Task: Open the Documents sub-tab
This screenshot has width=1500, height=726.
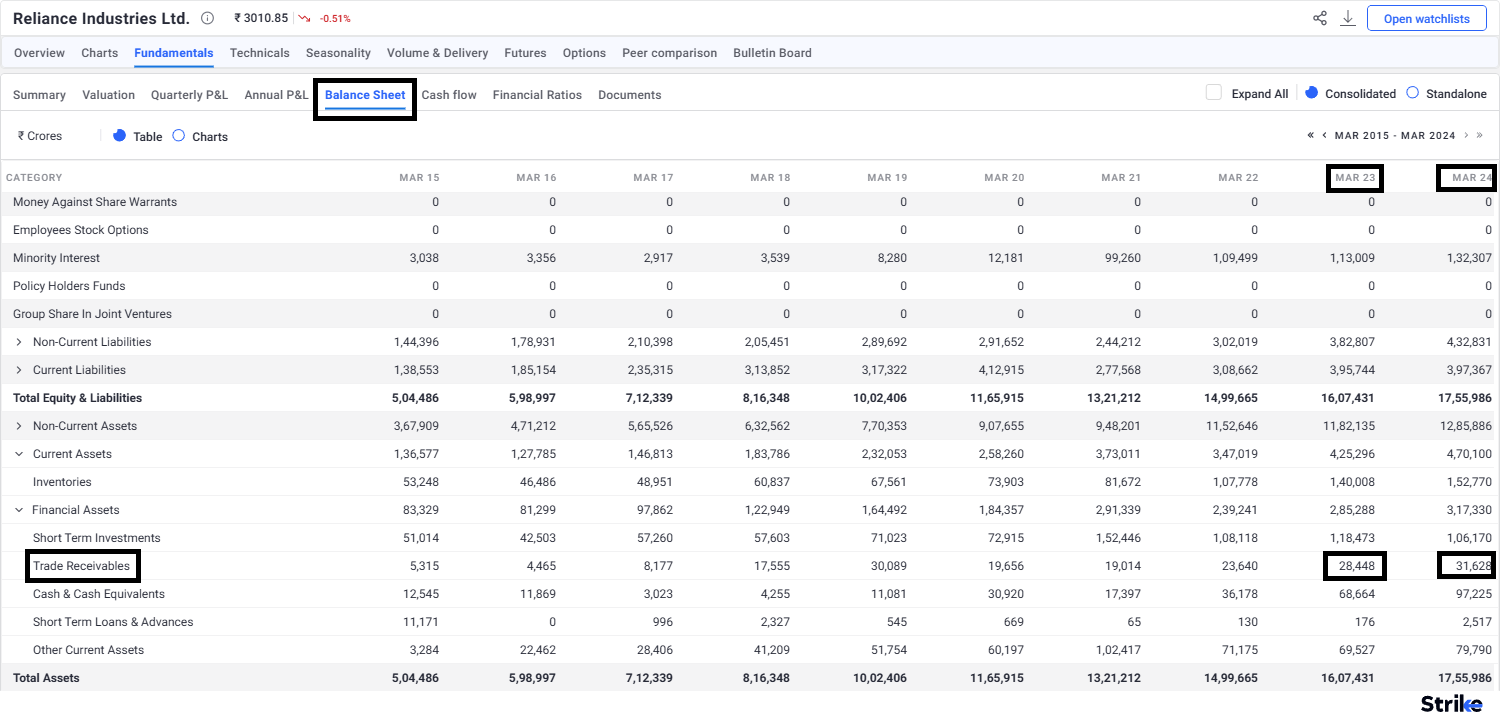Action: 629,95
